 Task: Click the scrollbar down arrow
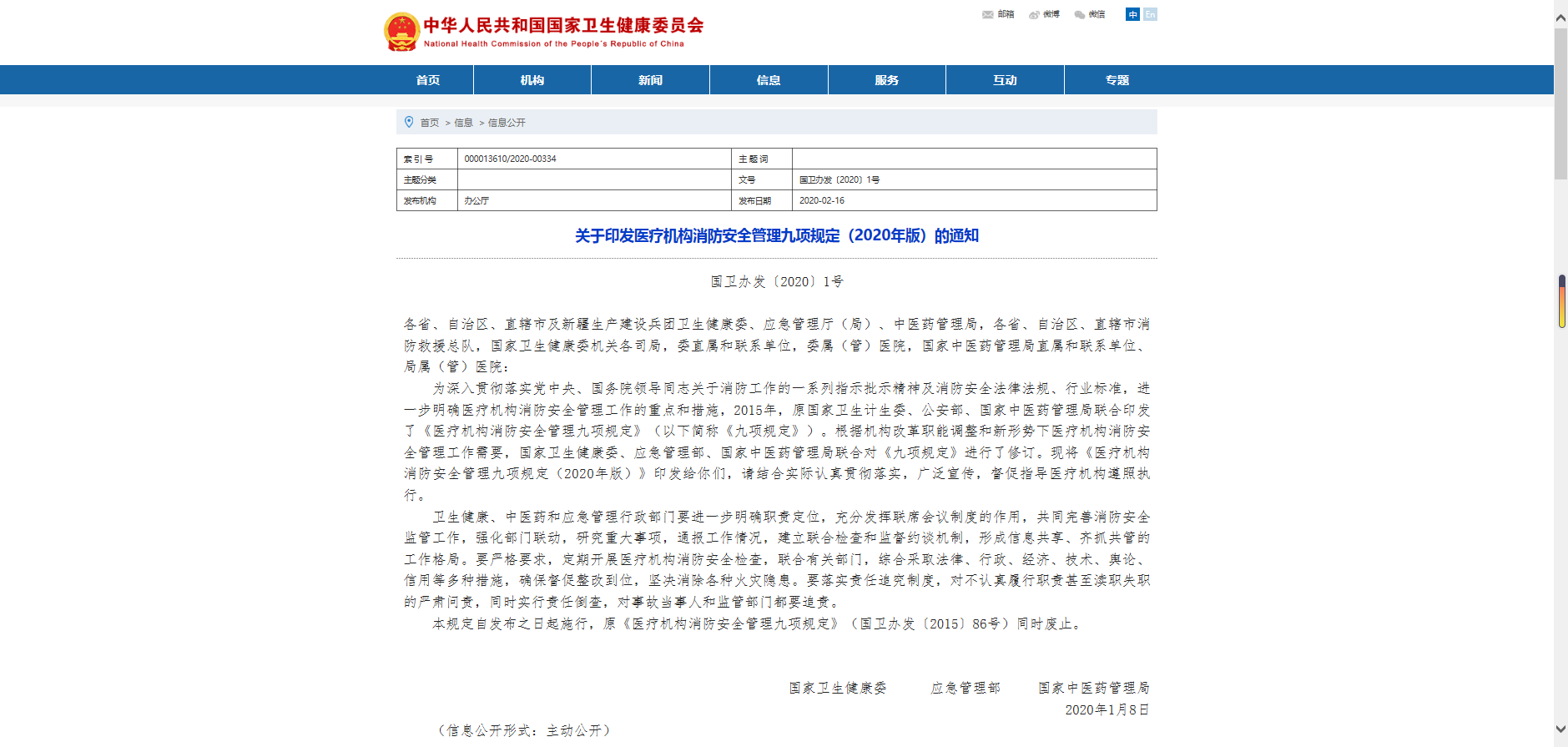pyautogui.click(x=1560, y=729)
